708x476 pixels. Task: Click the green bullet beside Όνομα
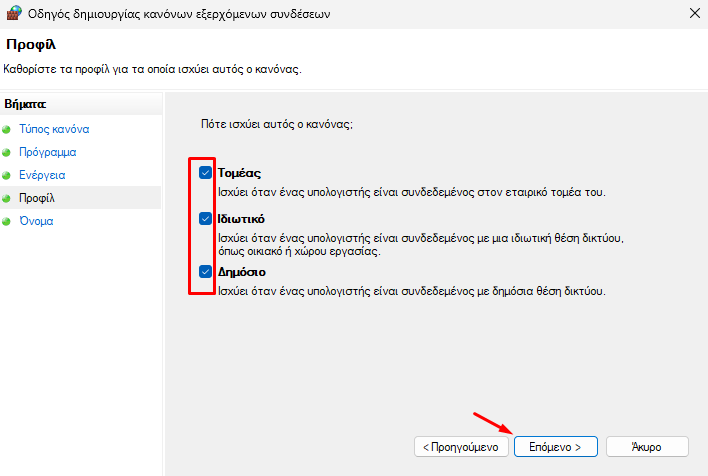[x=6, y=221]
